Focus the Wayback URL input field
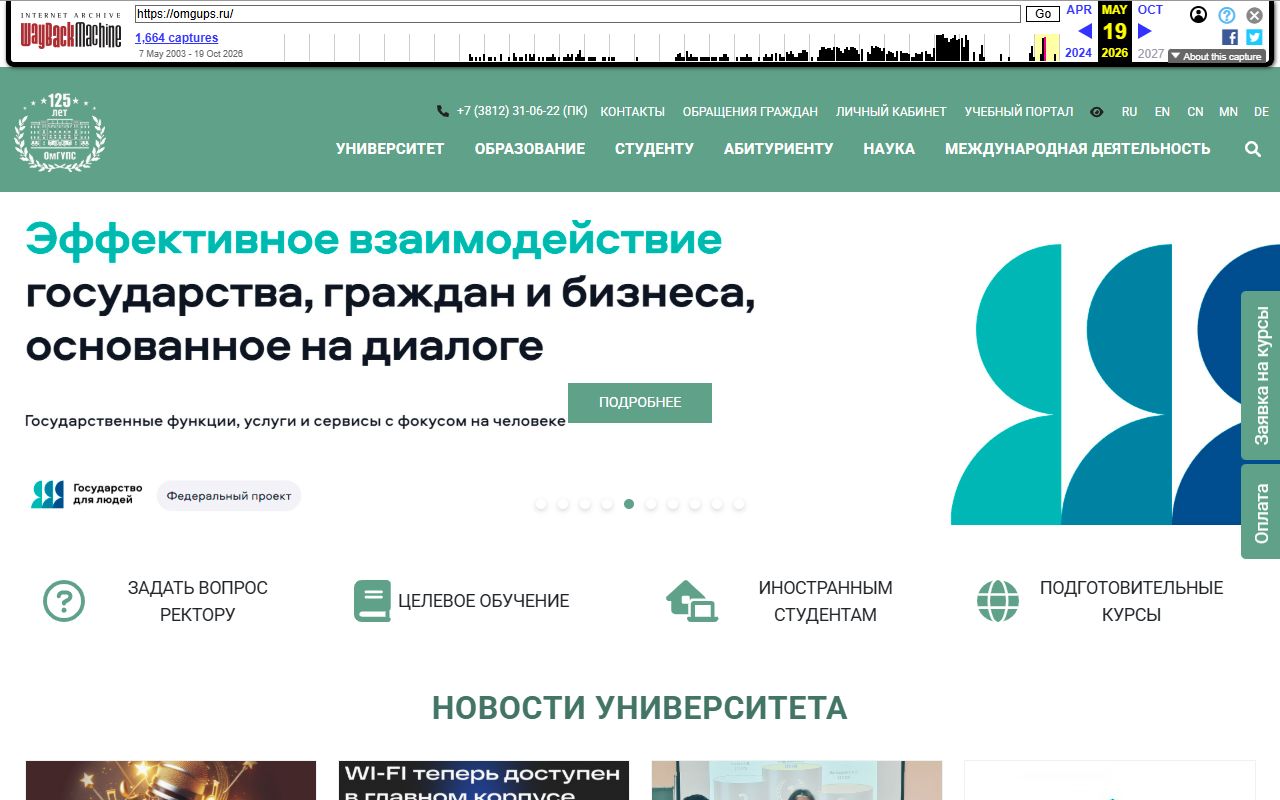The image size is (1280, 800). click(578, 14)
